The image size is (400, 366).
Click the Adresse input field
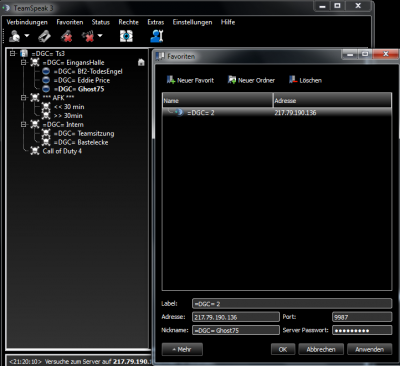(x=236, y=317)
